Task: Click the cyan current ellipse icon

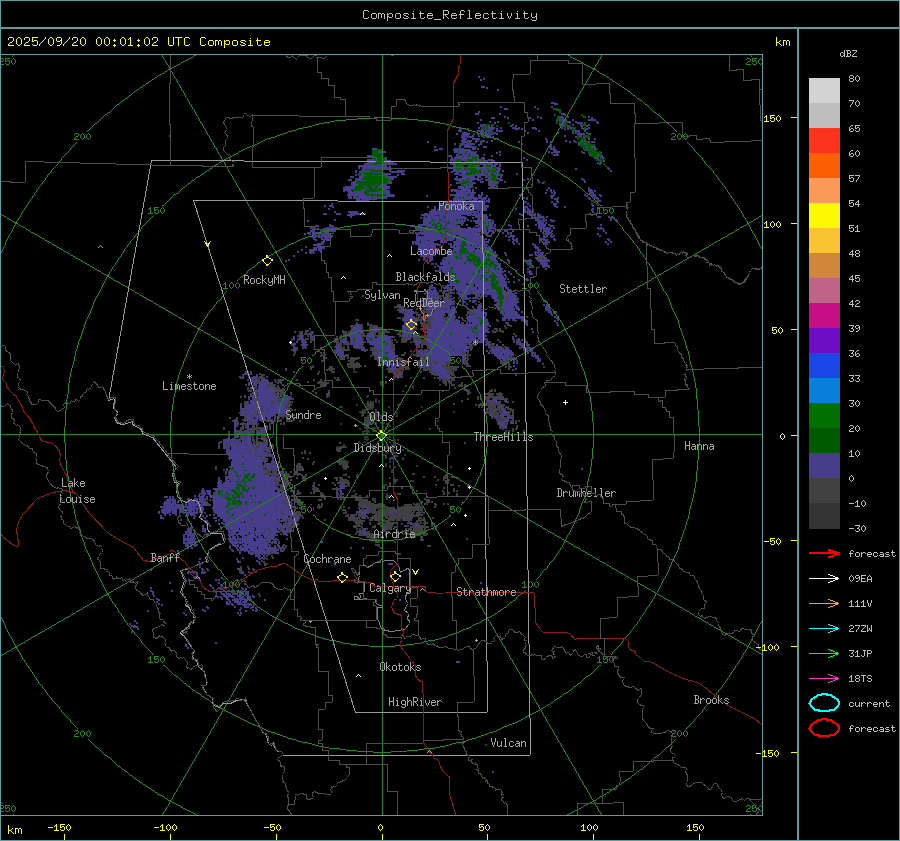Action: pos(823,703)
